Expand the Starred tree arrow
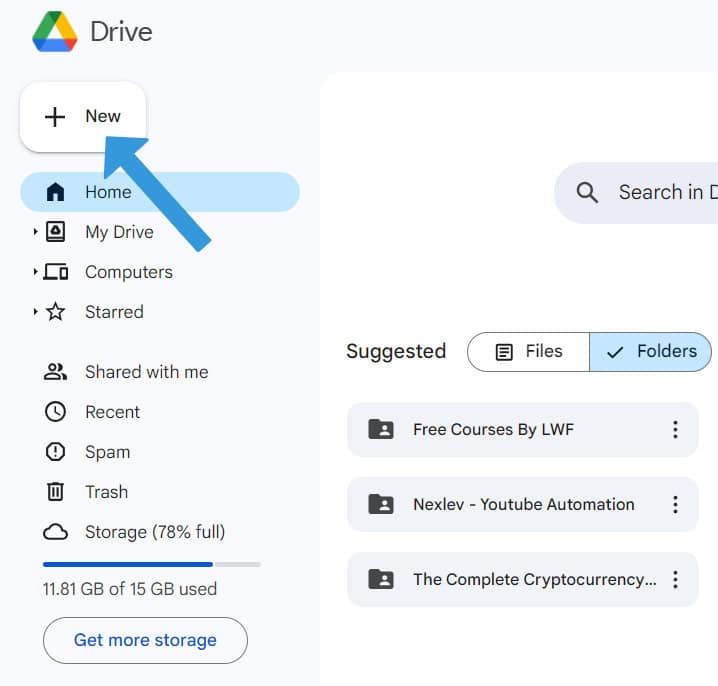Screen dimensions: 718x686 tap(35, 312)
